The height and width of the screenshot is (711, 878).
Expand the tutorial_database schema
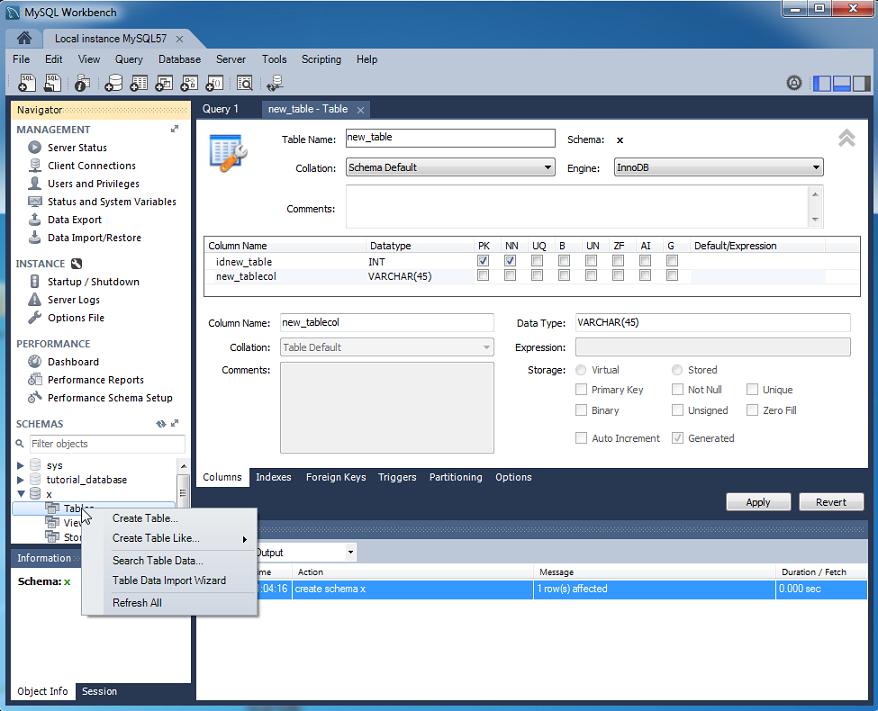click(20, 480)
